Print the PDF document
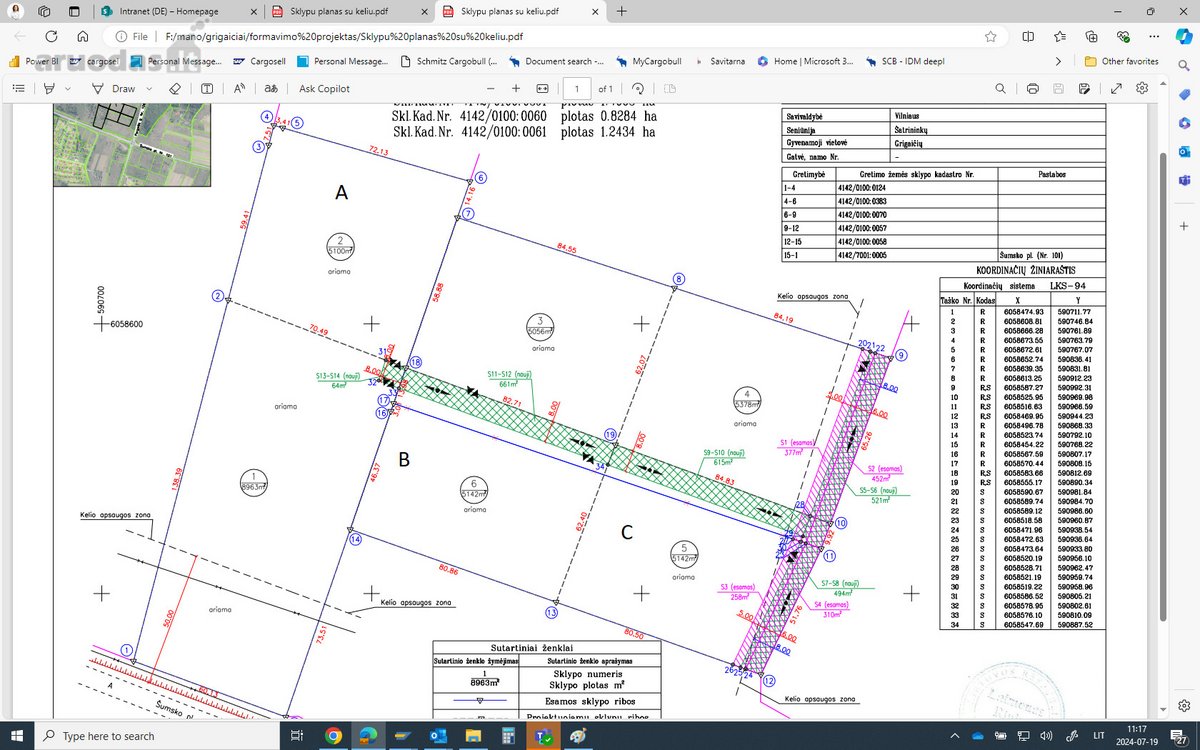The image size is (1200, 750). pos(1033,88)
